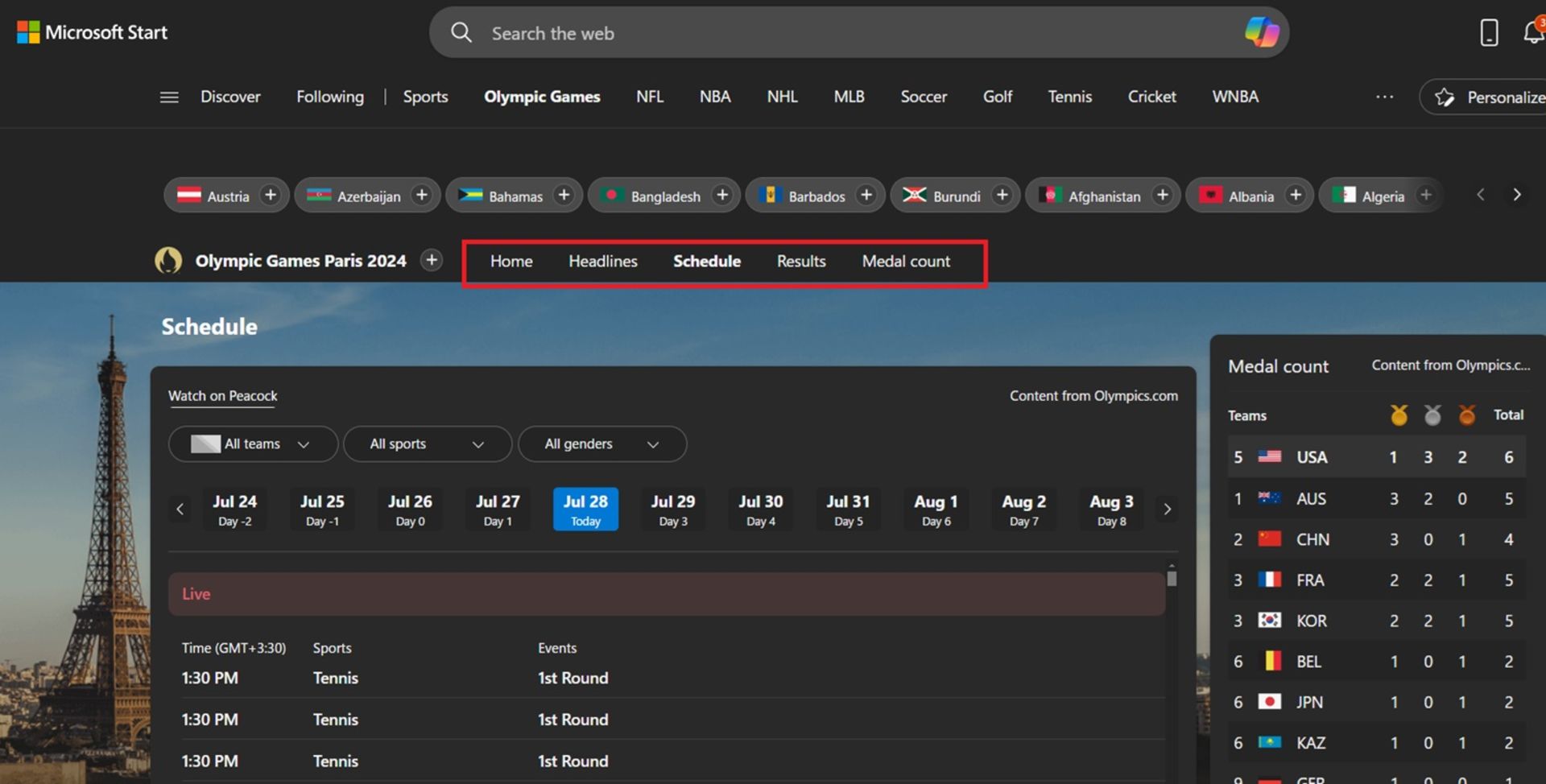Go to earlier dates with left arrow
This screenshot has height=784, width=1546.
click(180, 509)
